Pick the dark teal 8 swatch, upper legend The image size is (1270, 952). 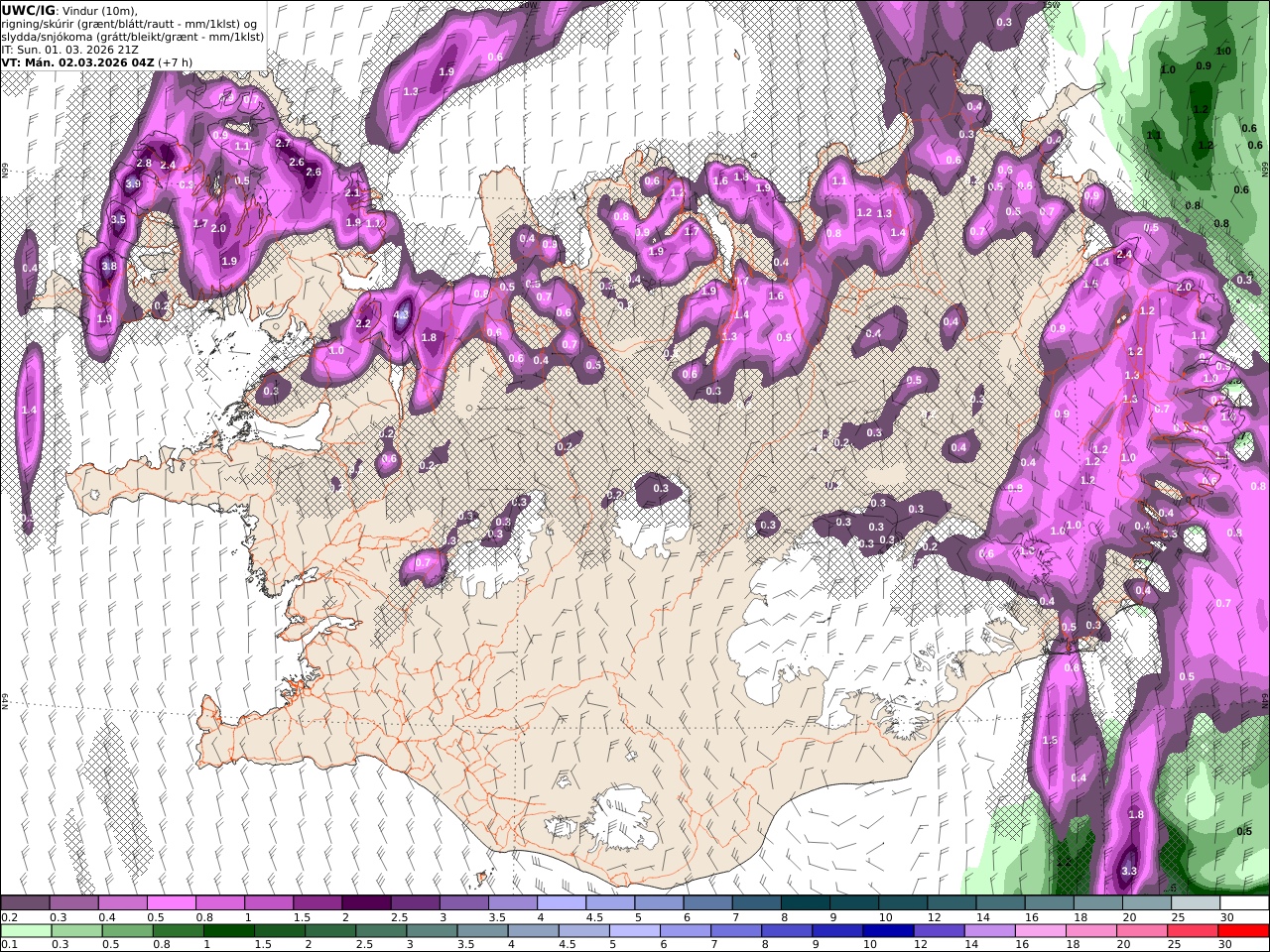(x=805, y=903)
